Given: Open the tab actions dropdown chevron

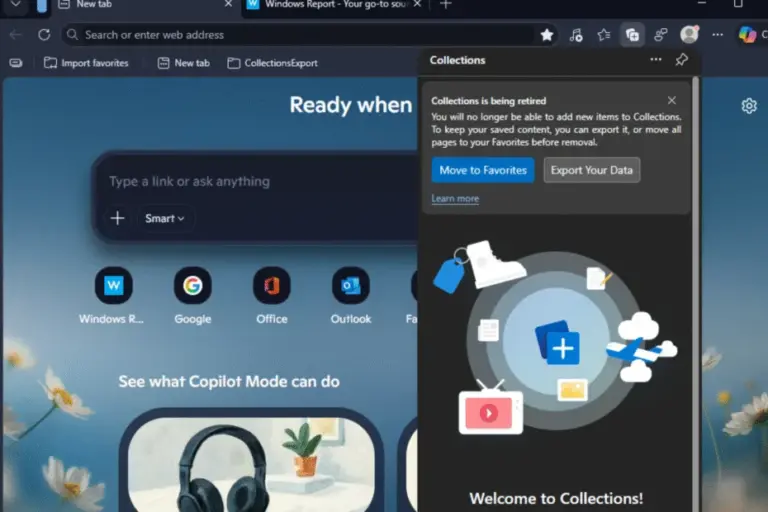Looking at the screenshot, I should coord(15,5).
